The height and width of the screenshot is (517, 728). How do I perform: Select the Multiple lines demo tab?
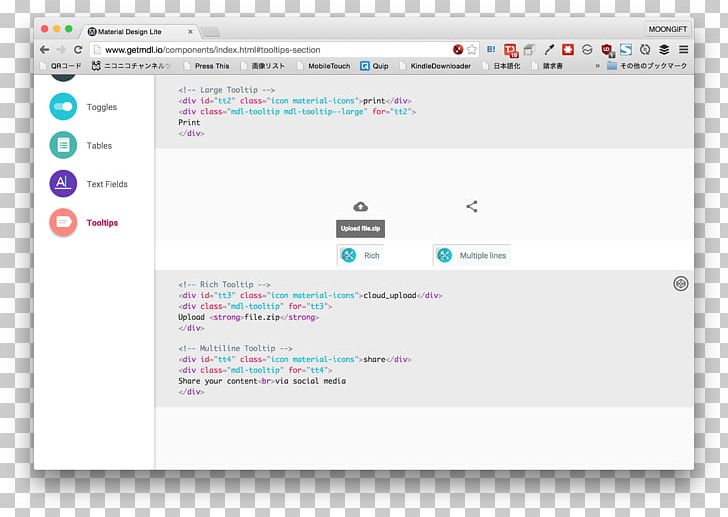coord(471,256)
